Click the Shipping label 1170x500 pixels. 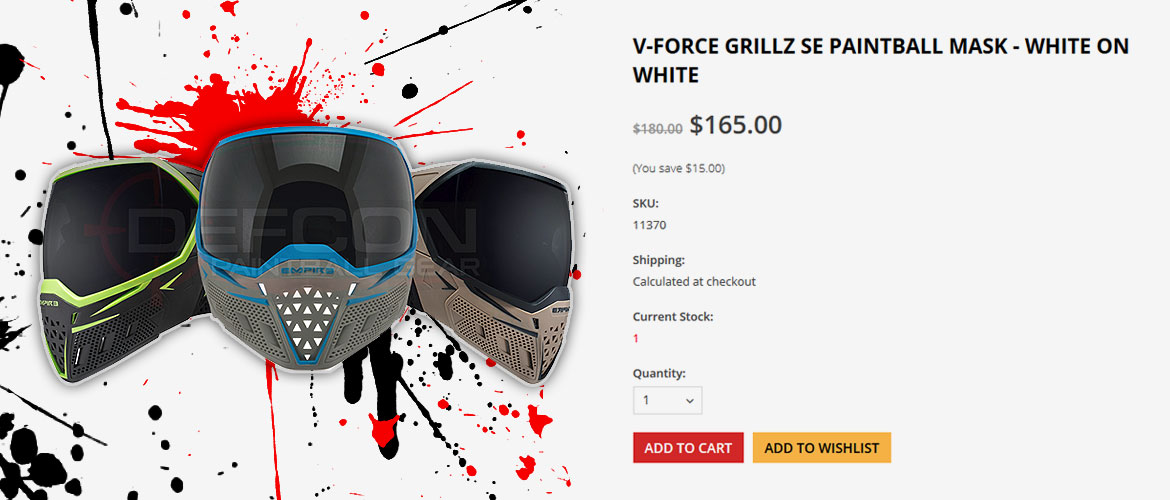[659, 260]
